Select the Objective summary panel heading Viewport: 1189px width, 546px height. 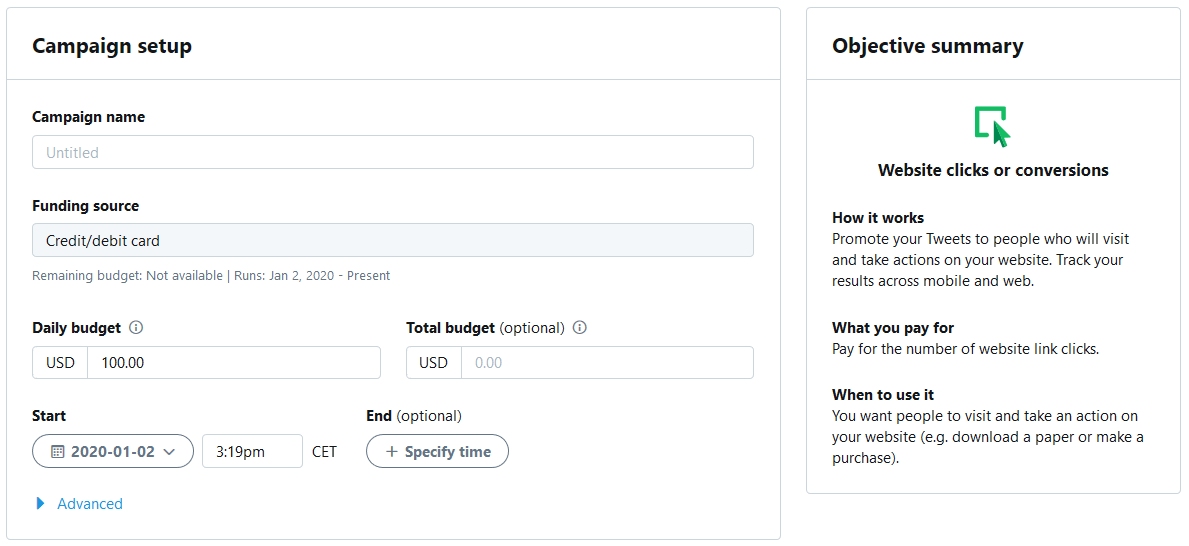pyautogui.click(x=927, y=46)
